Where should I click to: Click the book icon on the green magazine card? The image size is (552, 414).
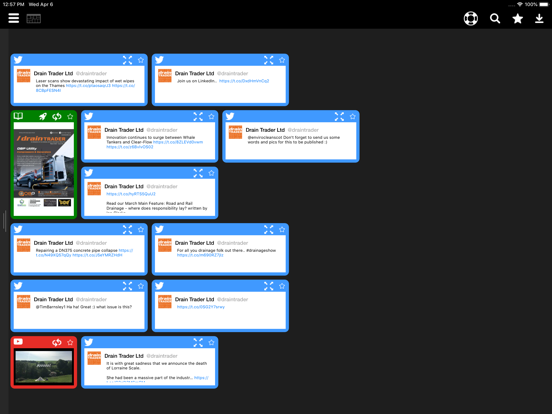coord(18,116)
